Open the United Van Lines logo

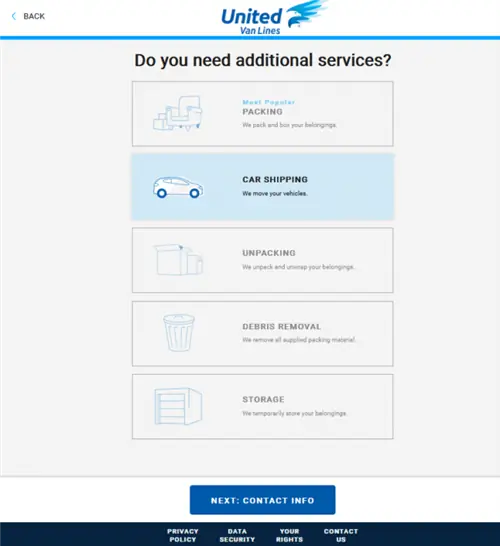[274, 18]
